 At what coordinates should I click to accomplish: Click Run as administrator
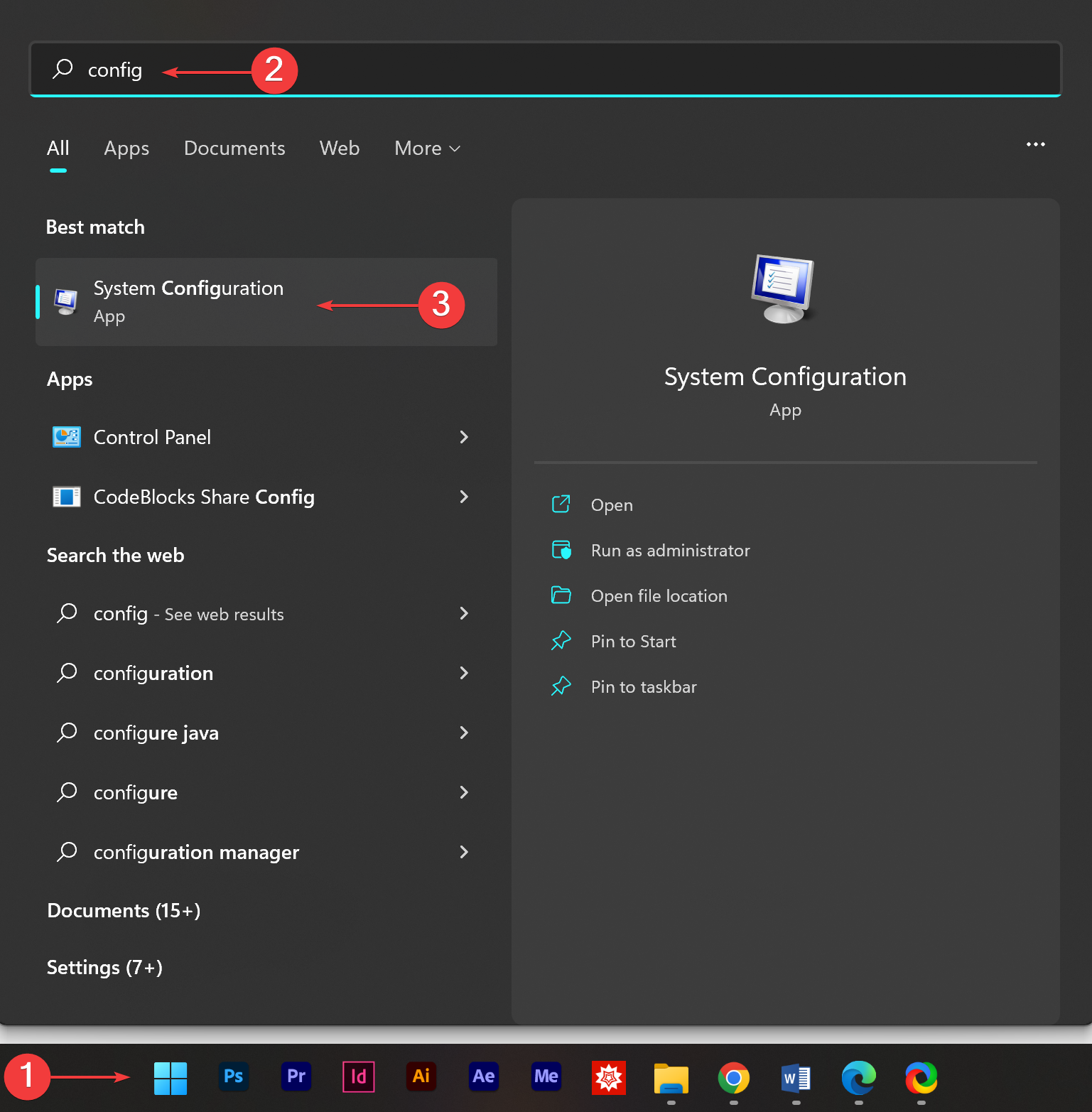(670, 551)
